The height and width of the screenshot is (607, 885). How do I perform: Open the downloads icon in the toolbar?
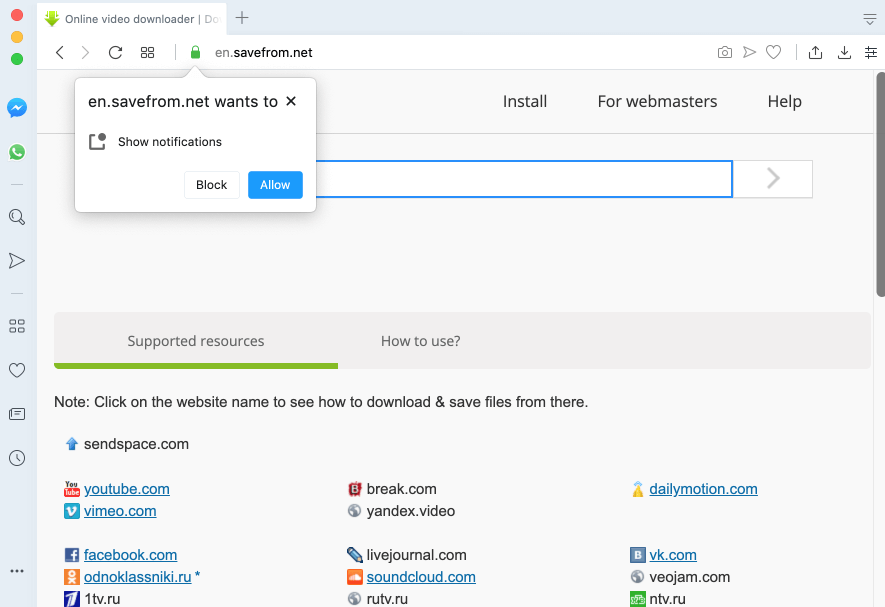pyautogui.click(x=844, y=53)
